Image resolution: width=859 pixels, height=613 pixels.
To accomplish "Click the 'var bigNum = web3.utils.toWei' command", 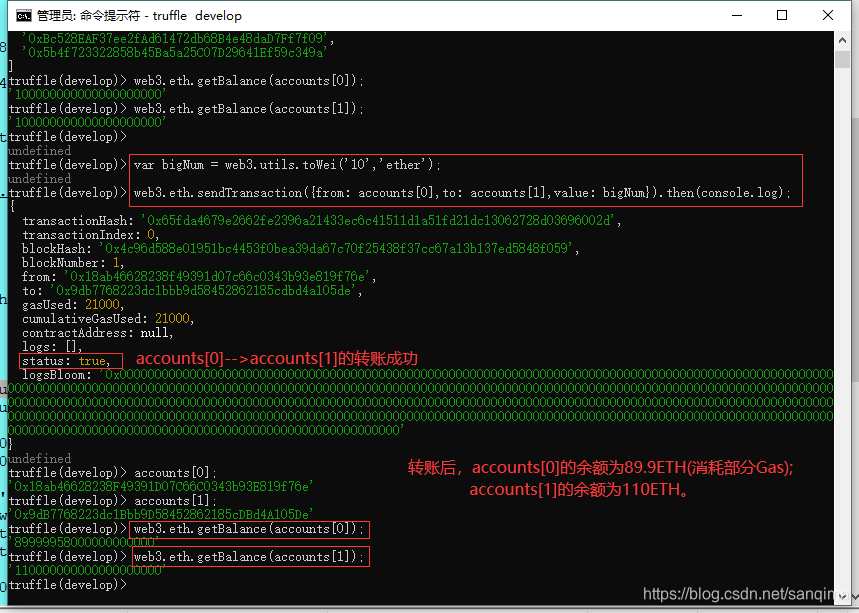I will pos(287,165).
